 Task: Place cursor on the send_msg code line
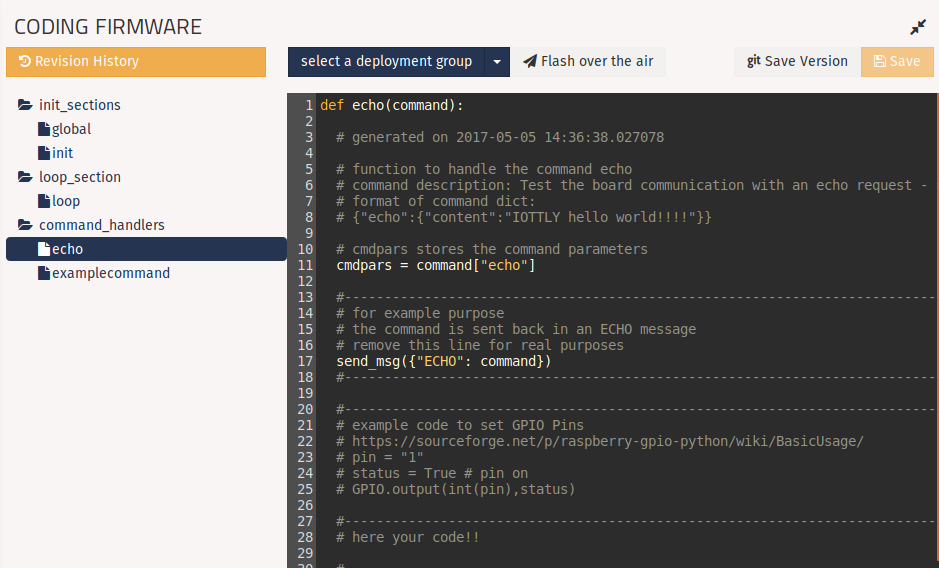click(x=443, y=361)
